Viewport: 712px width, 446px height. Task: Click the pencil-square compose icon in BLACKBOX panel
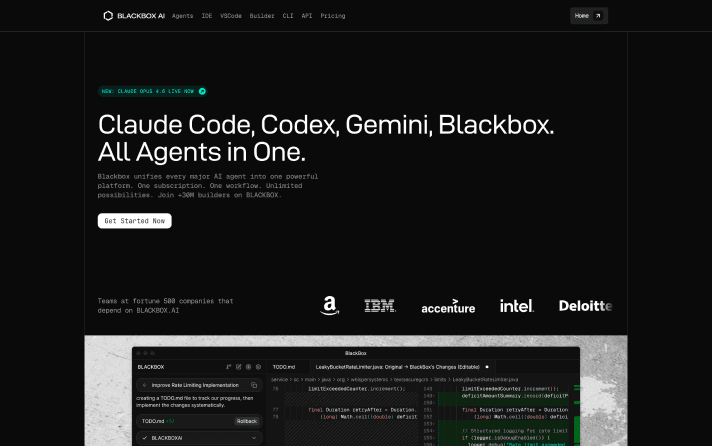point(238,367)
